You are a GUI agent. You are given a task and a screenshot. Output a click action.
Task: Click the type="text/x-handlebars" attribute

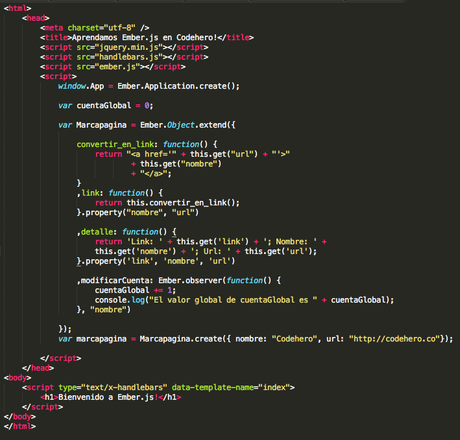tap(113, 387)
